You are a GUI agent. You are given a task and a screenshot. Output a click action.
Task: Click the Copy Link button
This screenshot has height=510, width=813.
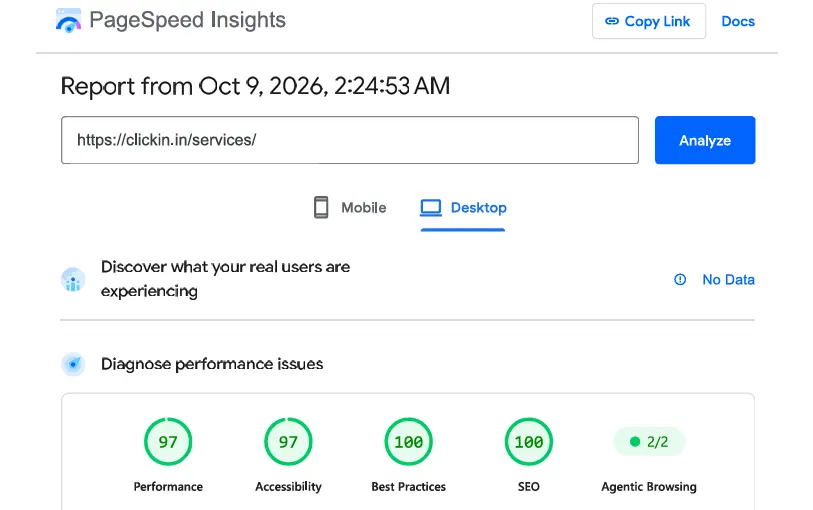coord(649,21)
